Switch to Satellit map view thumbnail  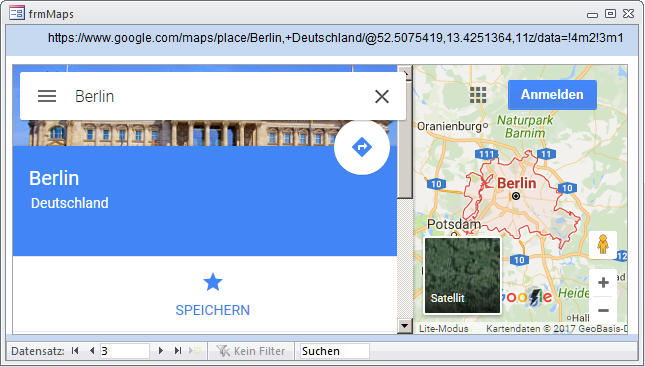462,276
